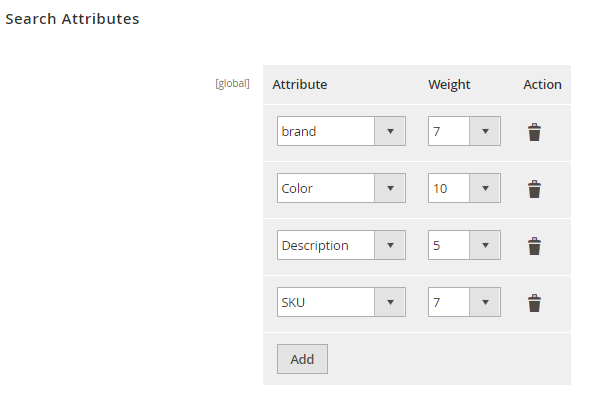
Task: Remove the Description attribute using trash icon
Action: tap(534, 246)
